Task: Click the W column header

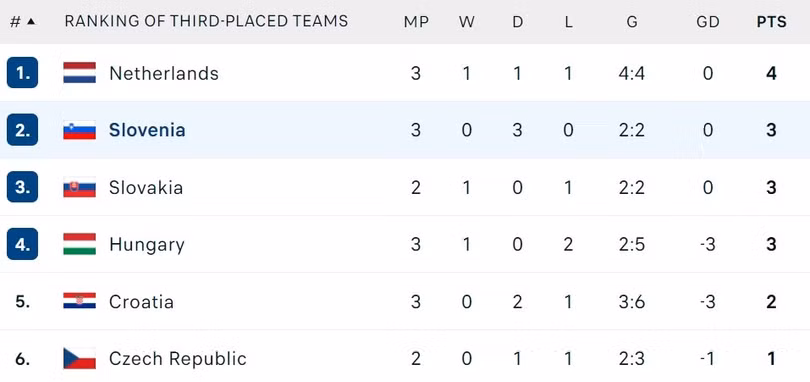Action: (x=466, y=22)
